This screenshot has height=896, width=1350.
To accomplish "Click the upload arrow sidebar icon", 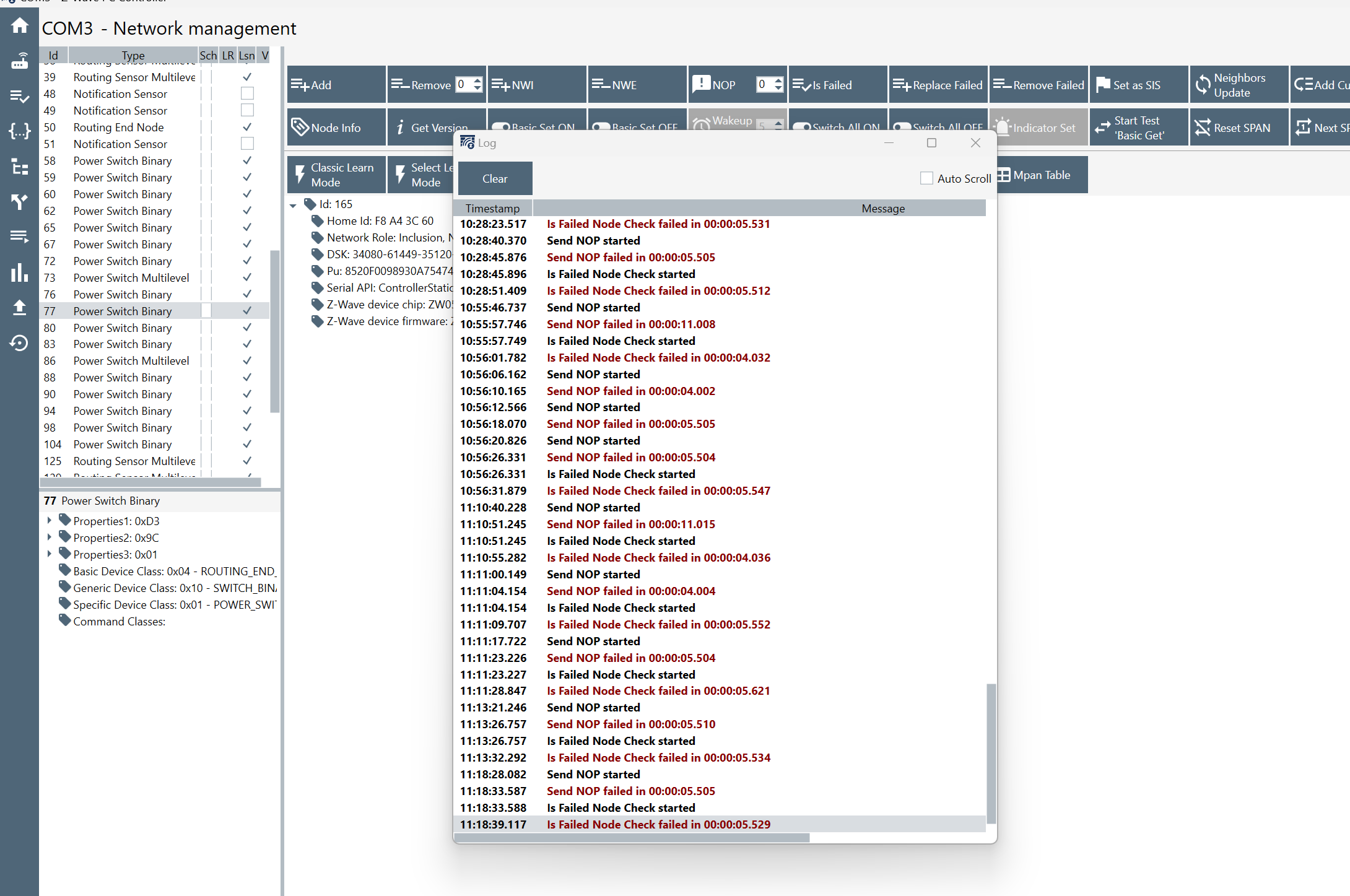I will 19,307.
